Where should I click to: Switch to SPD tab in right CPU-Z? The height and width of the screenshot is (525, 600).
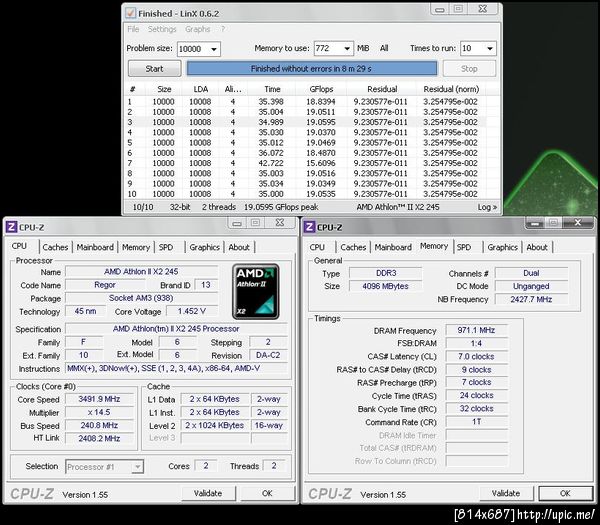coord(464,247)
